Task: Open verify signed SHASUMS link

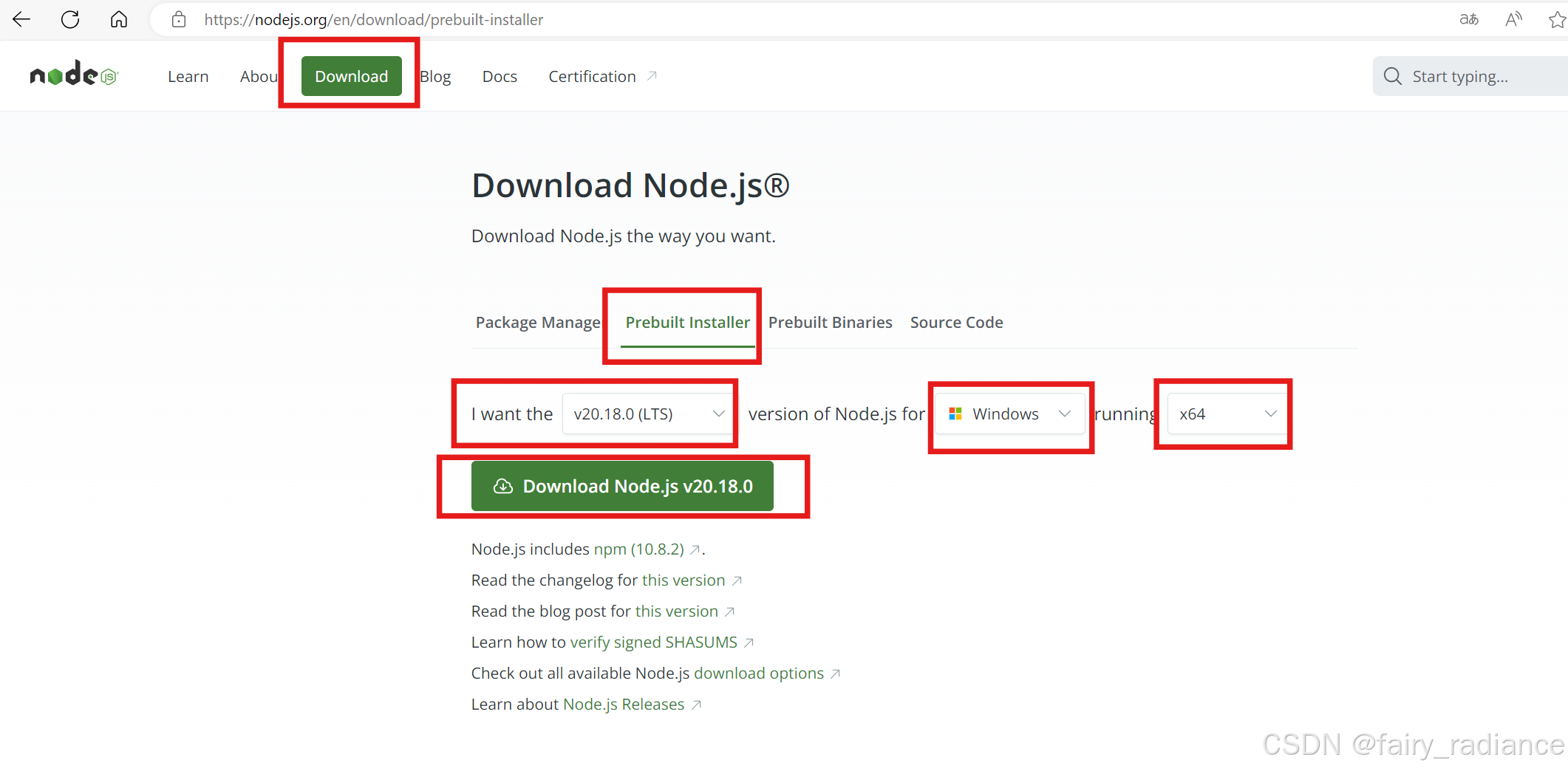Action: (654, 642)
